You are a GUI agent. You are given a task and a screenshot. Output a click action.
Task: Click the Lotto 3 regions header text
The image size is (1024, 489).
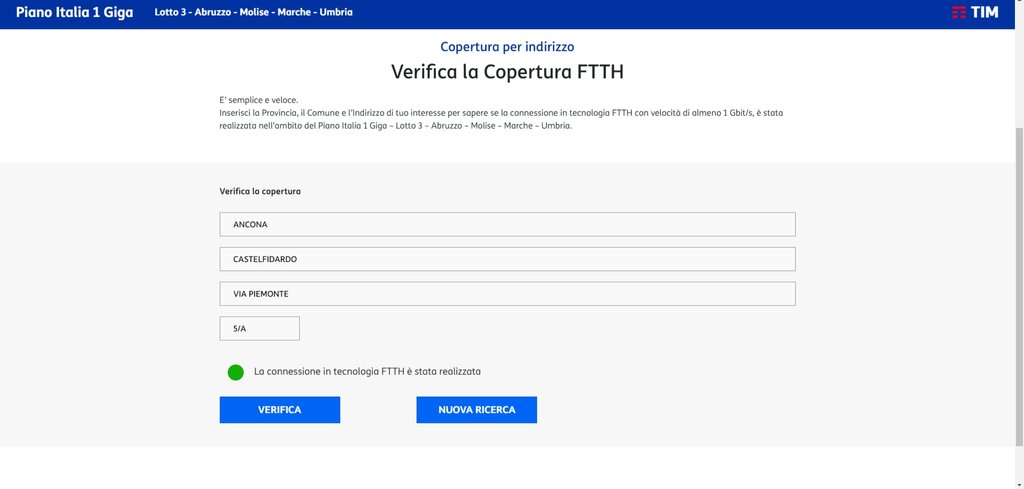(x=253, y=12)
